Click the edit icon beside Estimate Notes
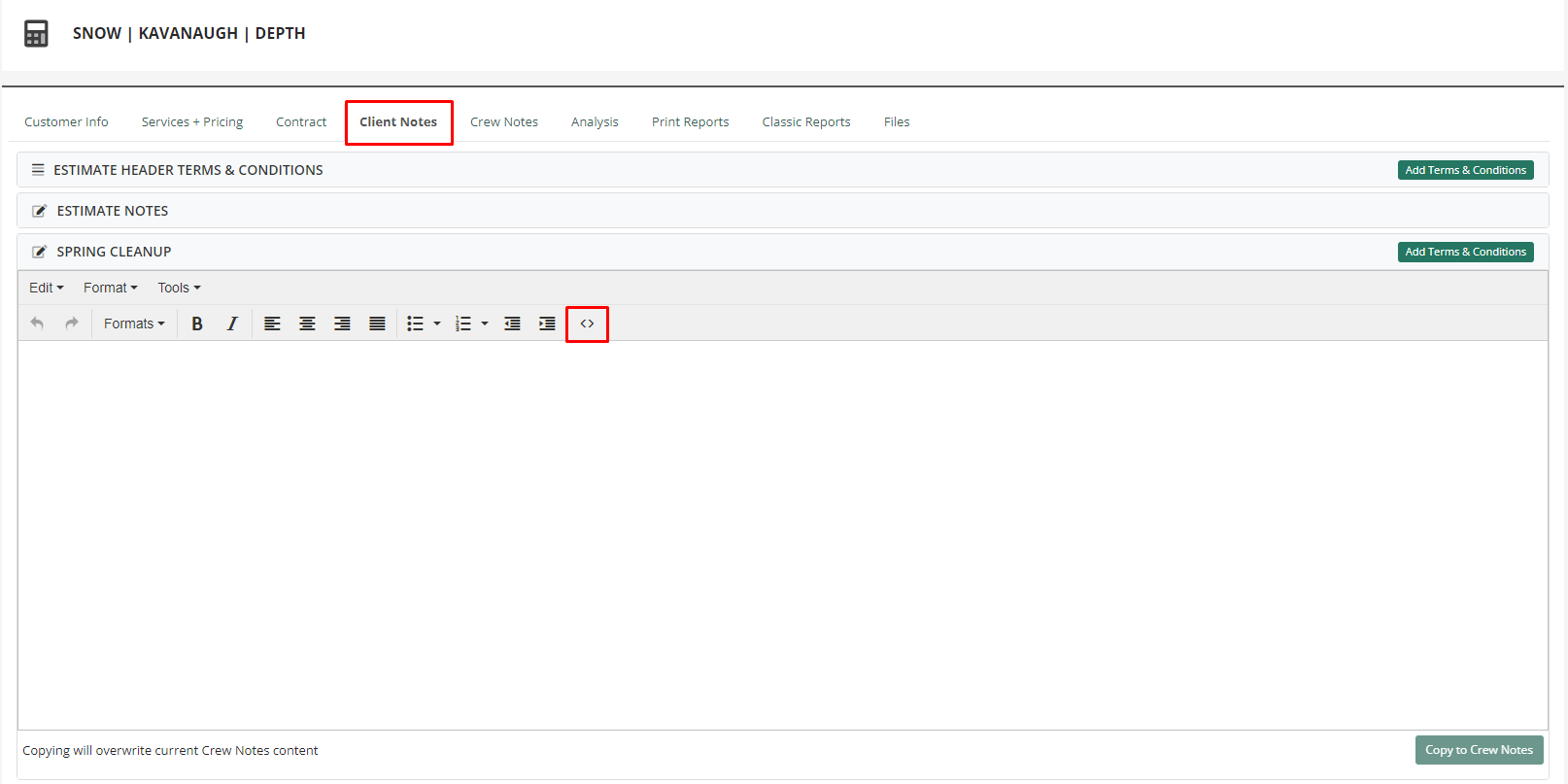 (x=39, y=211)
